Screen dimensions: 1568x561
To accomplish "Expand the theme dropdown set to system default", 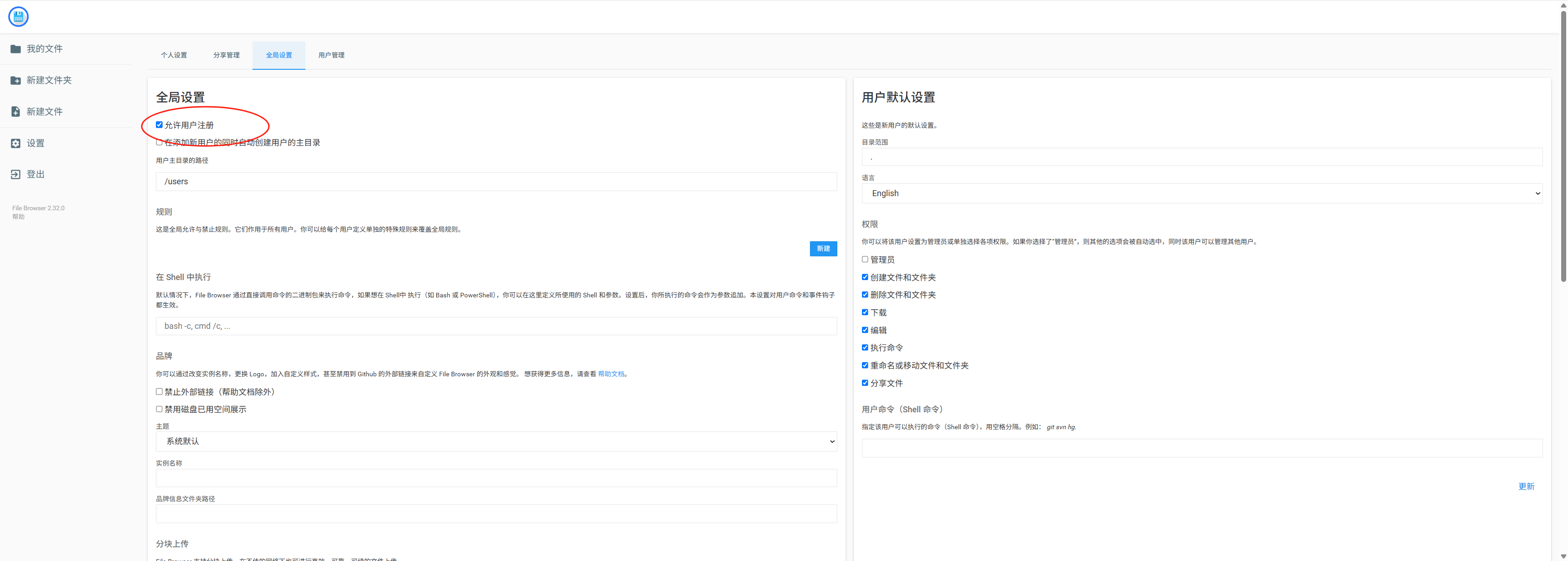I will coord(496,441).
